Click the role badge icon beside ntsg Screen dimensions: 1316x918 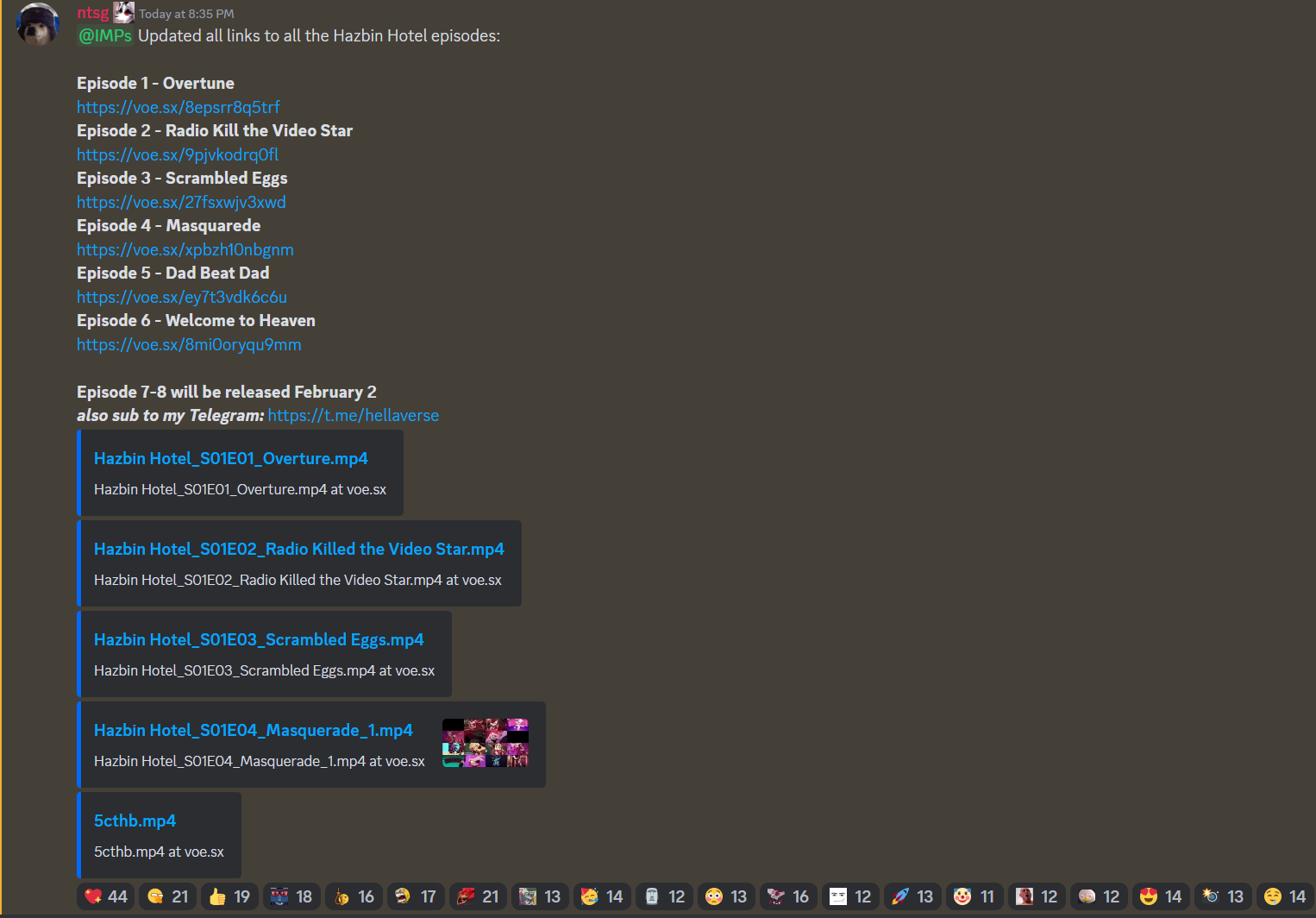124,12
